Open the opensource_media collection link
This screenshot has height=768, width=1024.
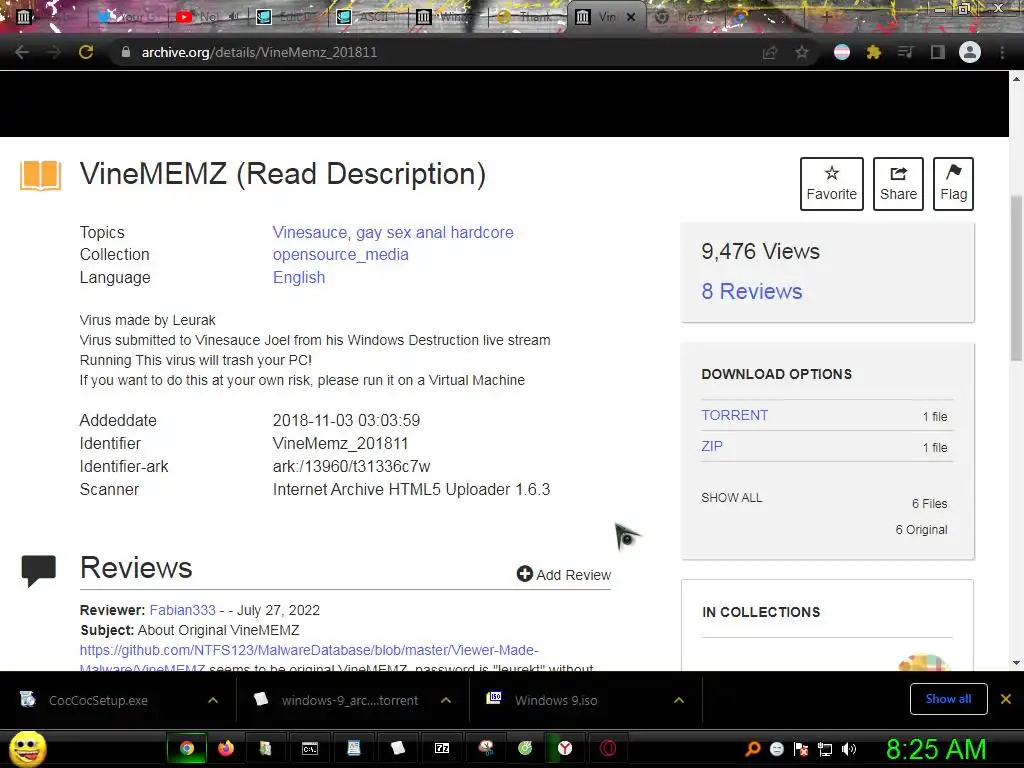(x=340, y=255)
